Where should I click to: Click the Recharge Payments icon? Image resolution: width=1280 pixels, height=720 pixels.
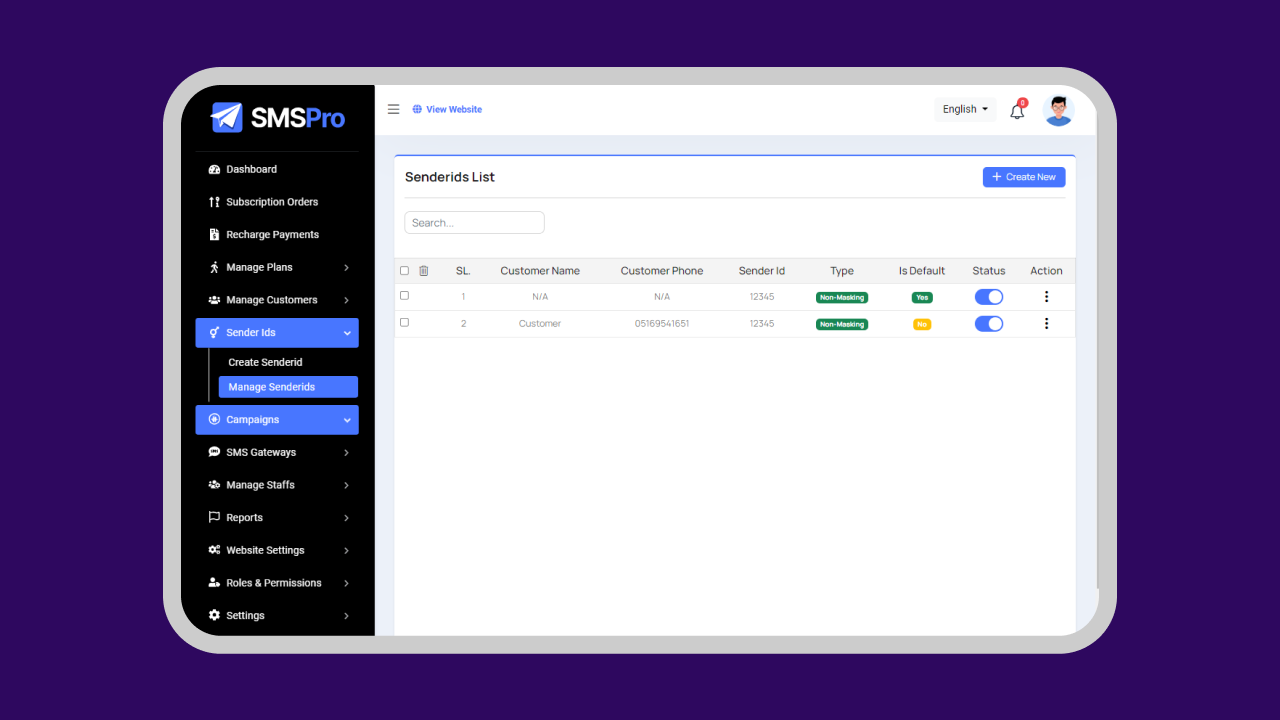click(214, 234)
